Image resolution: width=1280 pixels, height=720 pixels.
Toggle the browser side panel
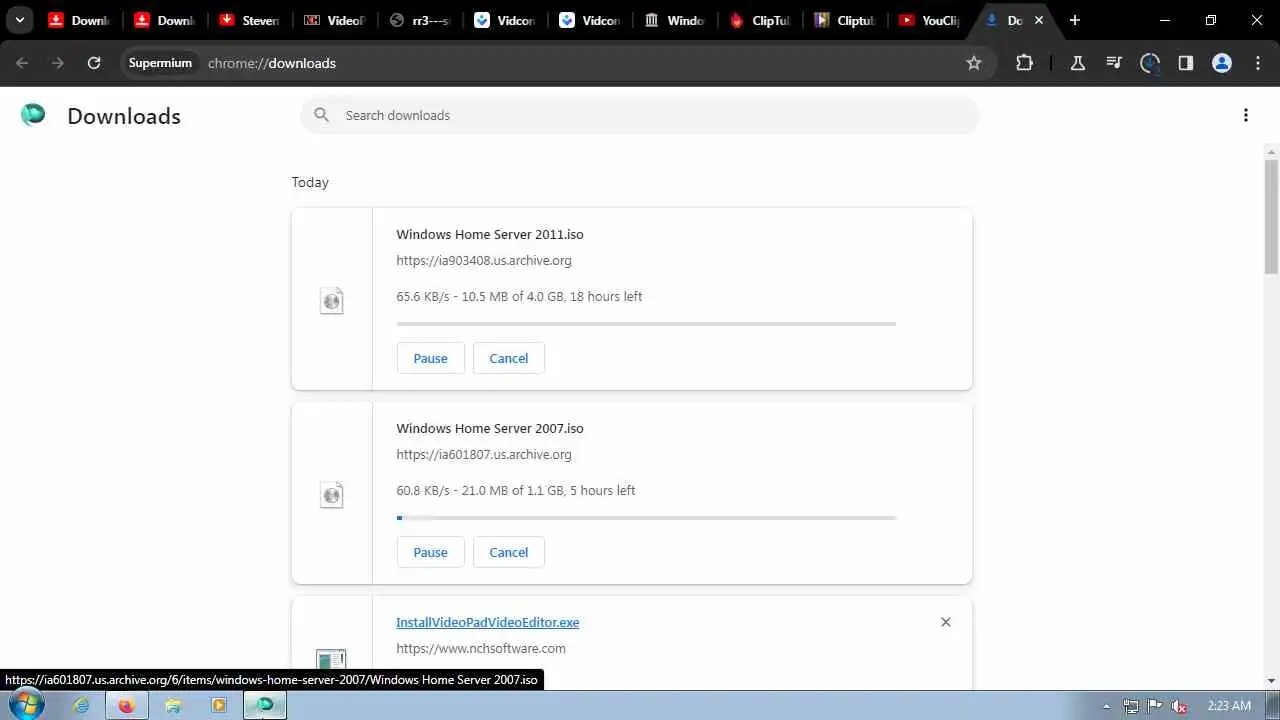coord(1186,63)
